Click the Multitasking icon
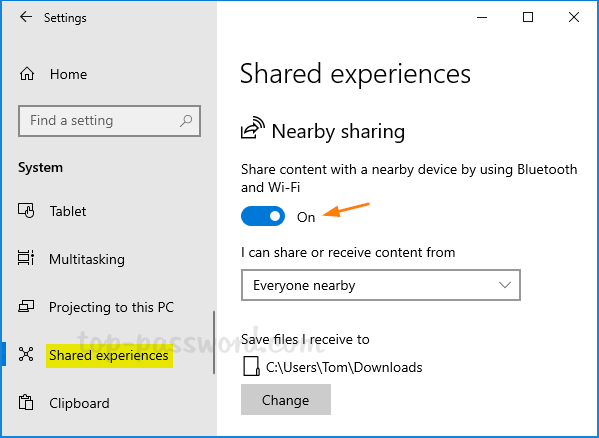This screenshot has height=438, width=599. click(x=26, y=258)
